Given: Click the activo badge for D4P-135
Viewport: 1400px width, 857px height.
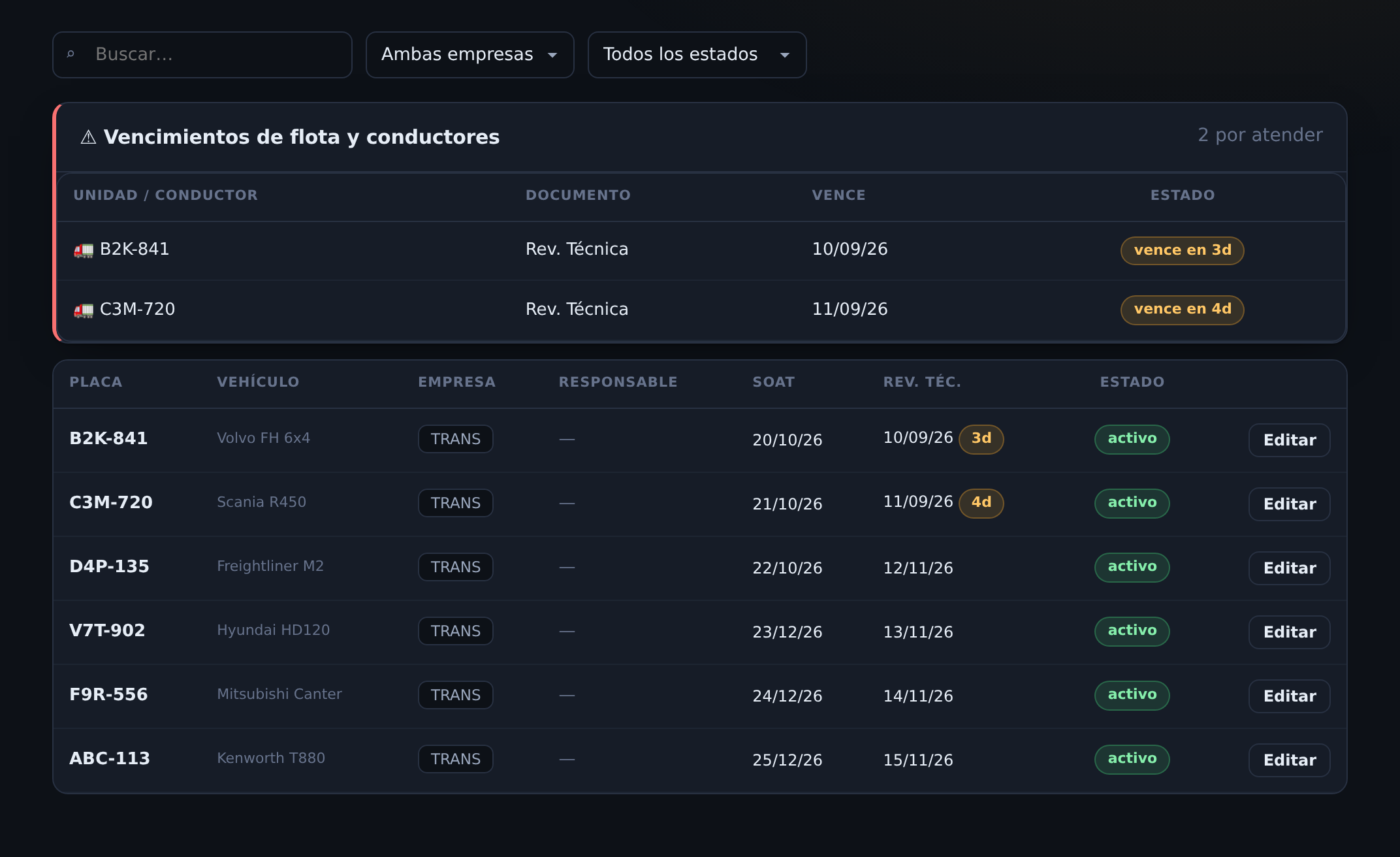Looking at the screenshot, I should (x=1132, y=567).
